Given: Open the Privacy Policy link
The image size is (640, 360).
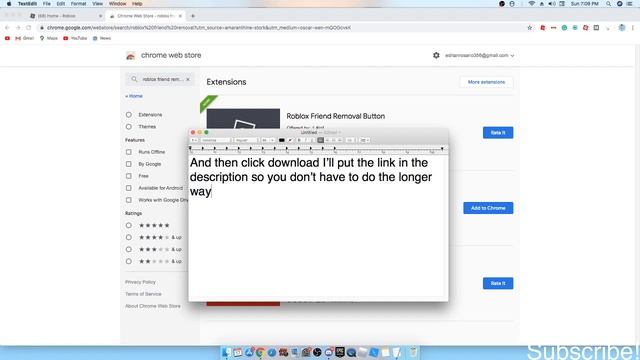Looking at the screenshot, I should point(140,282).
